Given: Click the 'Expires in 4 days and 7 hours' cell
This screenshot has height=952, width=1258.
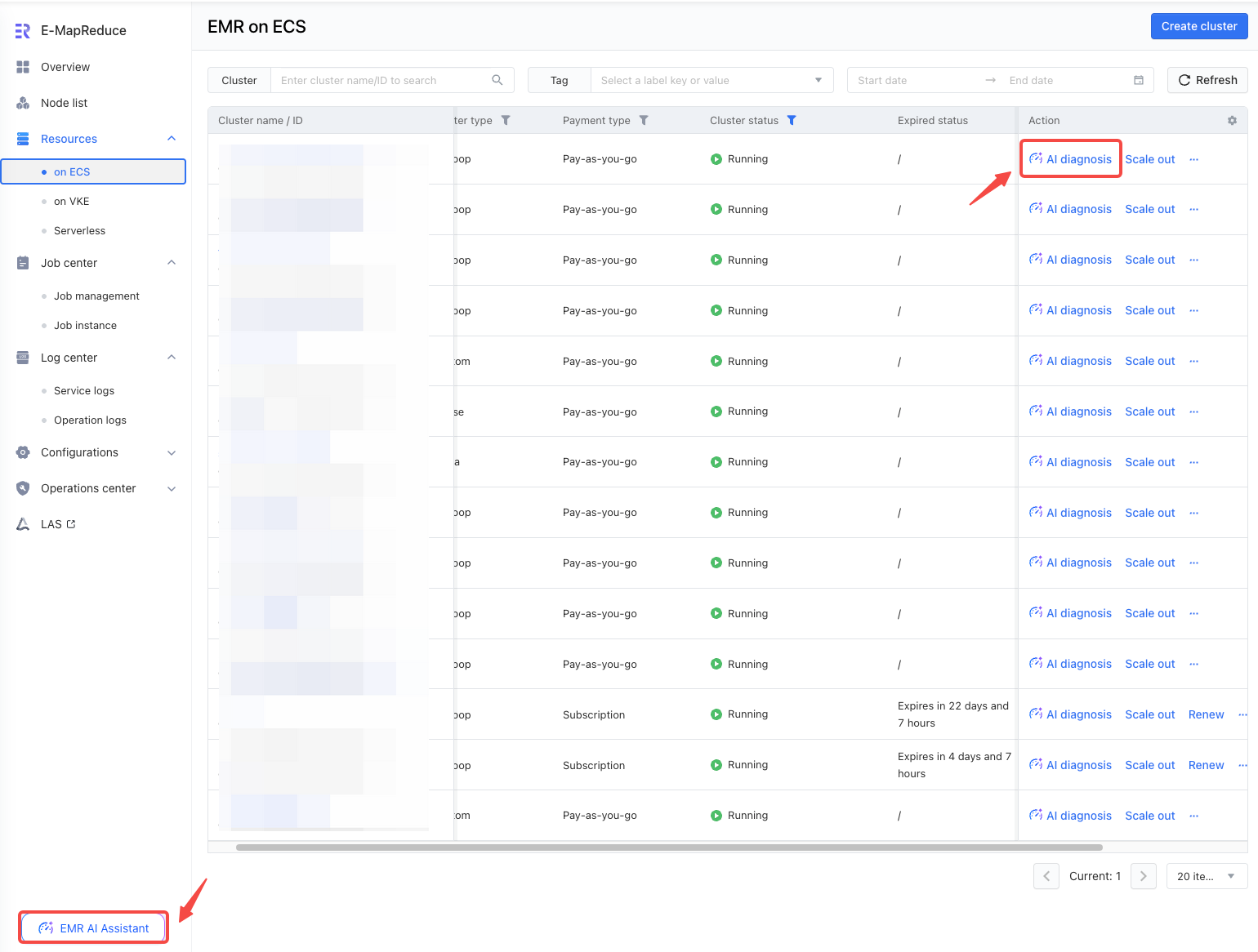Looking at the screenshot, I should pos(954,765).
